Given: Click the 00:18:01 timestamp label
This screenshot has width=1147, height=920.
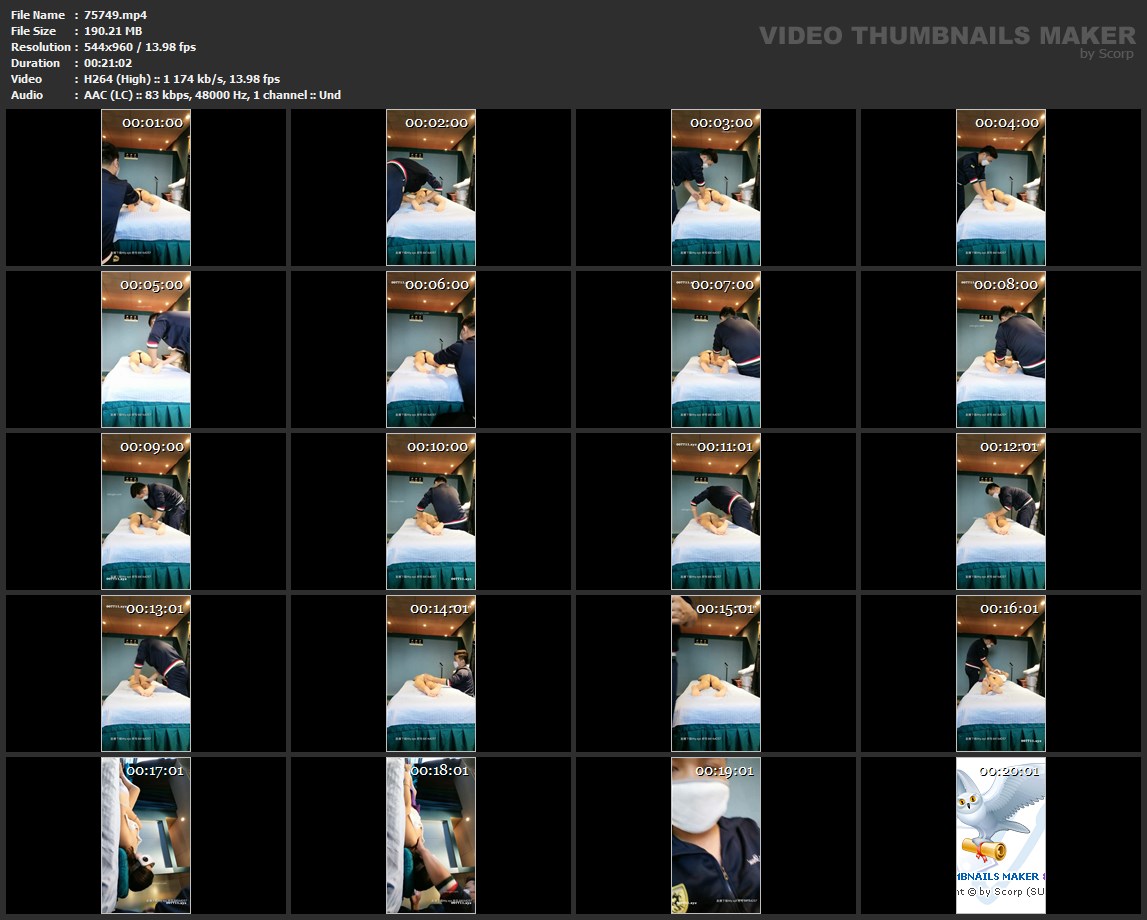Looking at the screenshot, I should (439, 771).
